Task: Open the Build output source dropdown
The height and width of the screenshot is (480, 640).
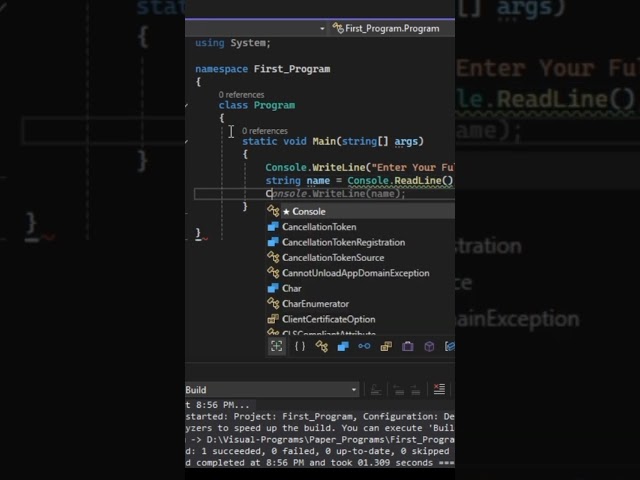Action: (272, 390)
